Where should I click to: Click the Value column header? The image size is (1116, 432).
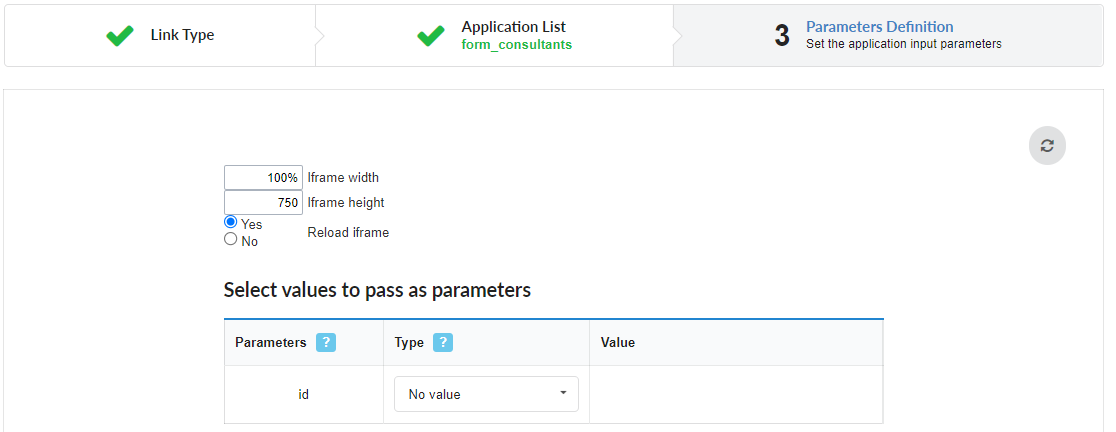618,342
